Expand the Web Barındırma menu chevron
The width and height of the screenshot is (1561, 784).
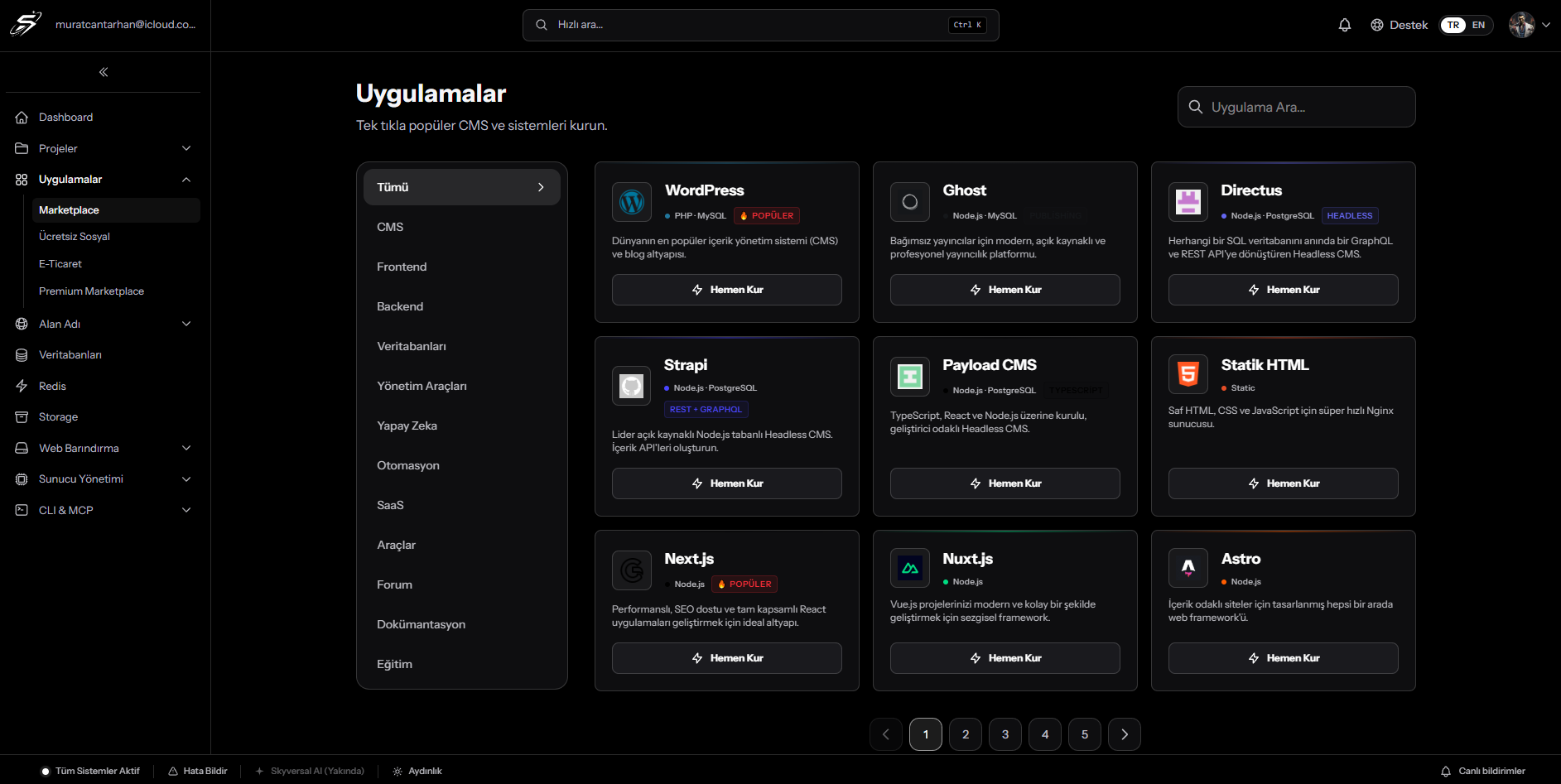click(186, 448)
